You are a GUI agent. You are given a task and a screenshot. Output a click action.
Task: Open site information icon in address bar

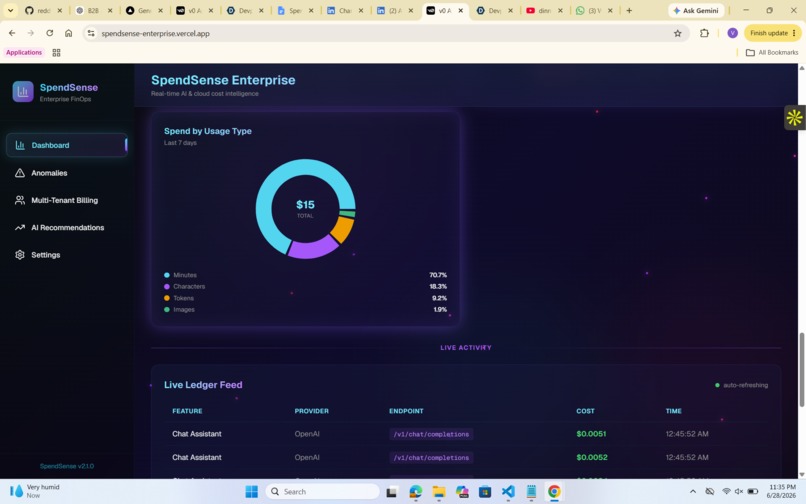(91, 33)
